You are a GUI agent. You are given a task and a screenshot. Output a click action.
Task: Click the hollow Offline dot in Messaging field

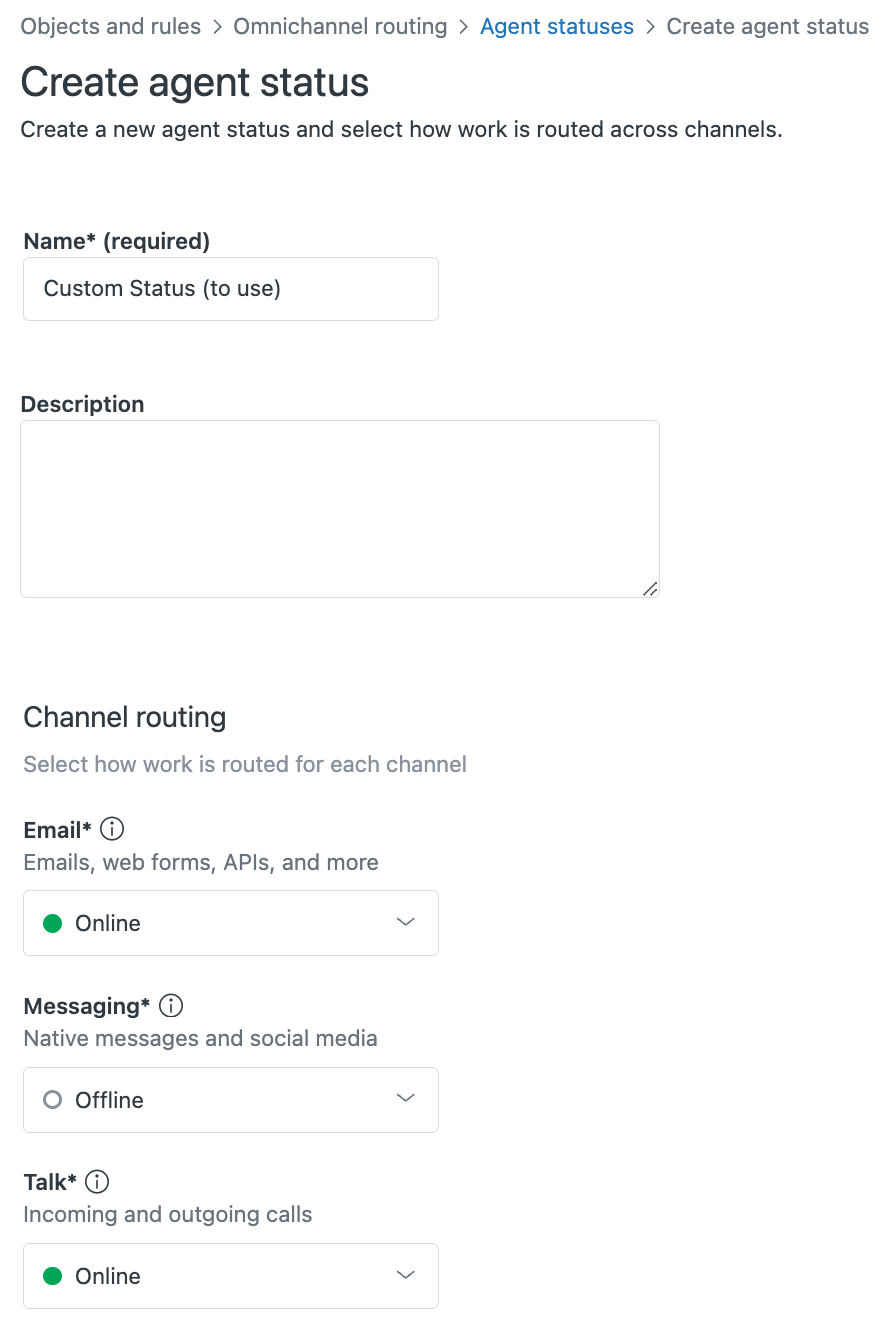coord(53,1100)
